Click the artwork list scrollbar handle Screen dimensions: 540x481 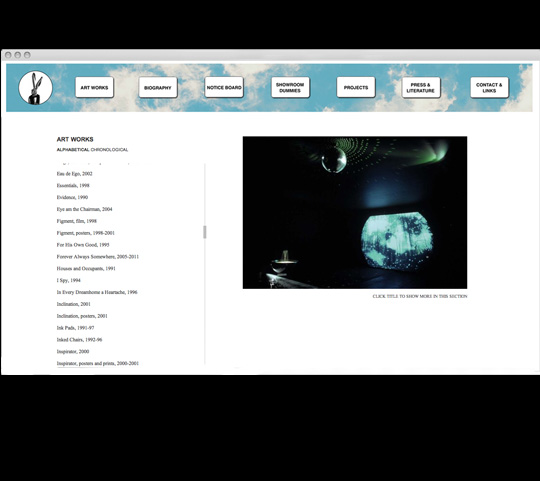point(205,232)
